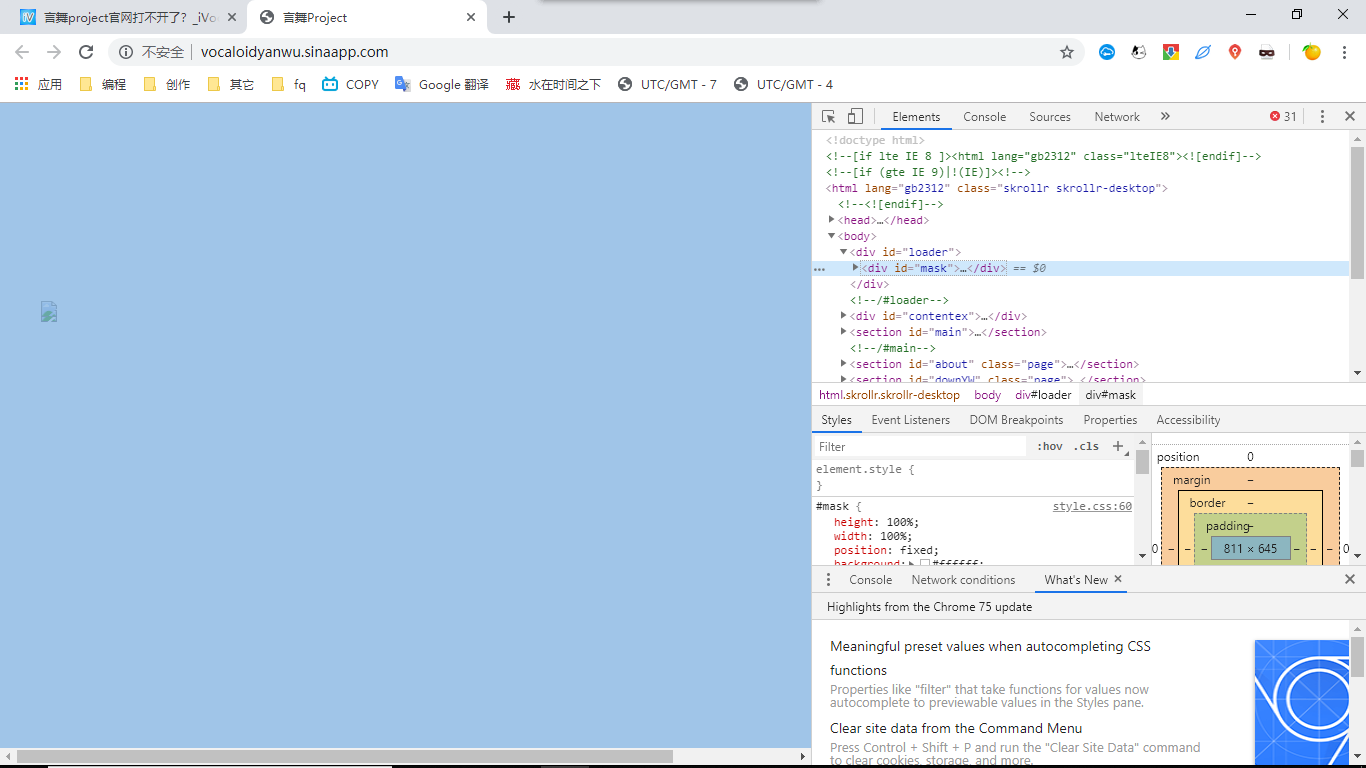Select div#loader in the breadcrumb trail
1366x768 pixels.
(1043, 395)
